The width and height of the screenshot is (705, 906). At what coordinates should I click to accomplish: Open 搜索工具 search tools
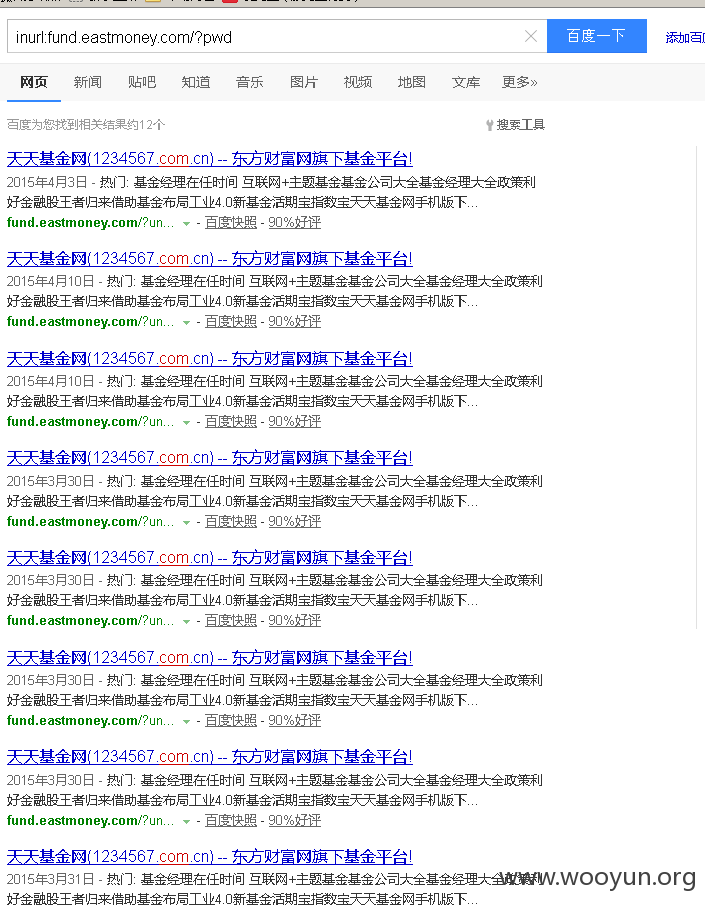click(x=515, y=125)
